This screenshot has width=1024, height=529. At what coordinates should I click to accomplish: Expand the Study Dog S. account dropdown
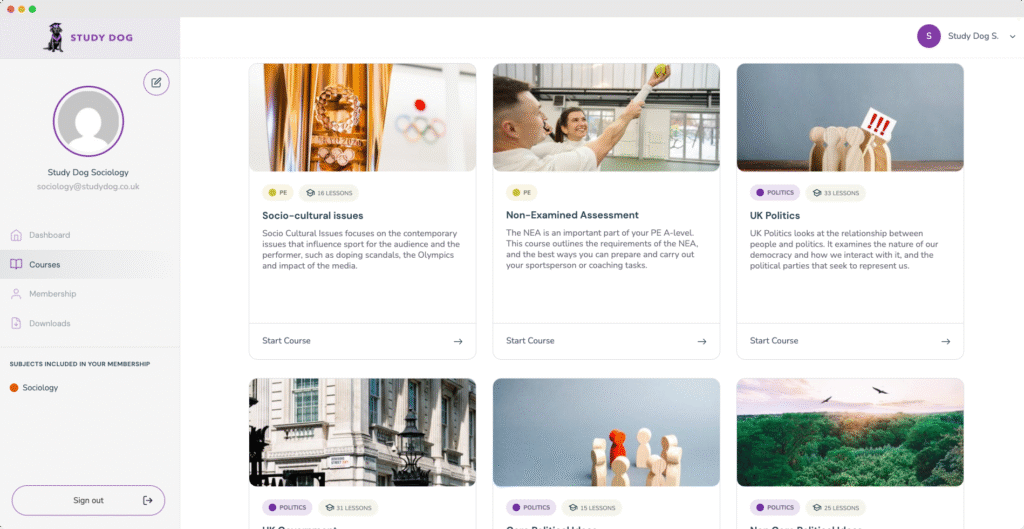tap(1012, 37)
